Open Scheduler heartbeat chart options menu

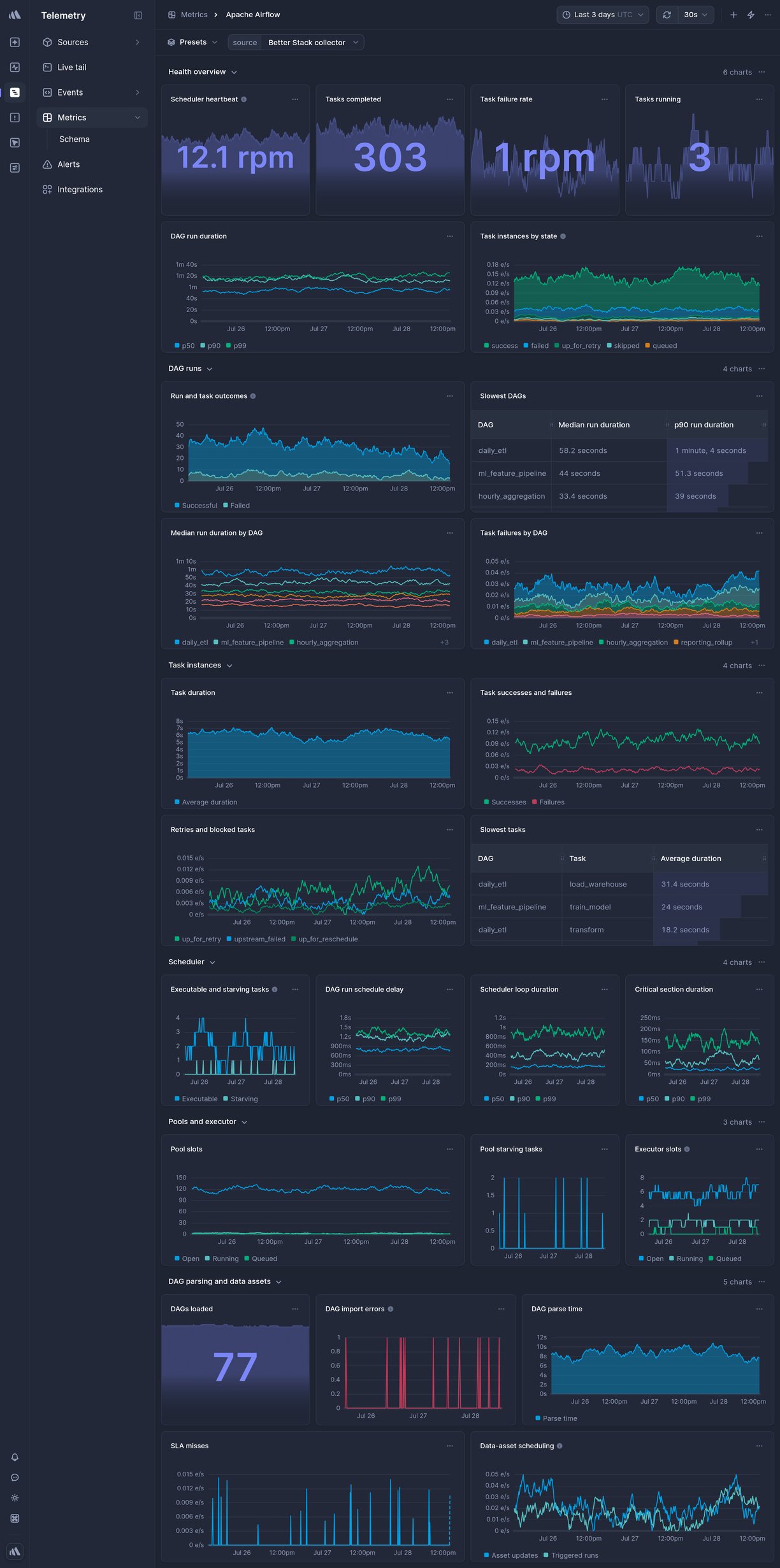(295, 99)
